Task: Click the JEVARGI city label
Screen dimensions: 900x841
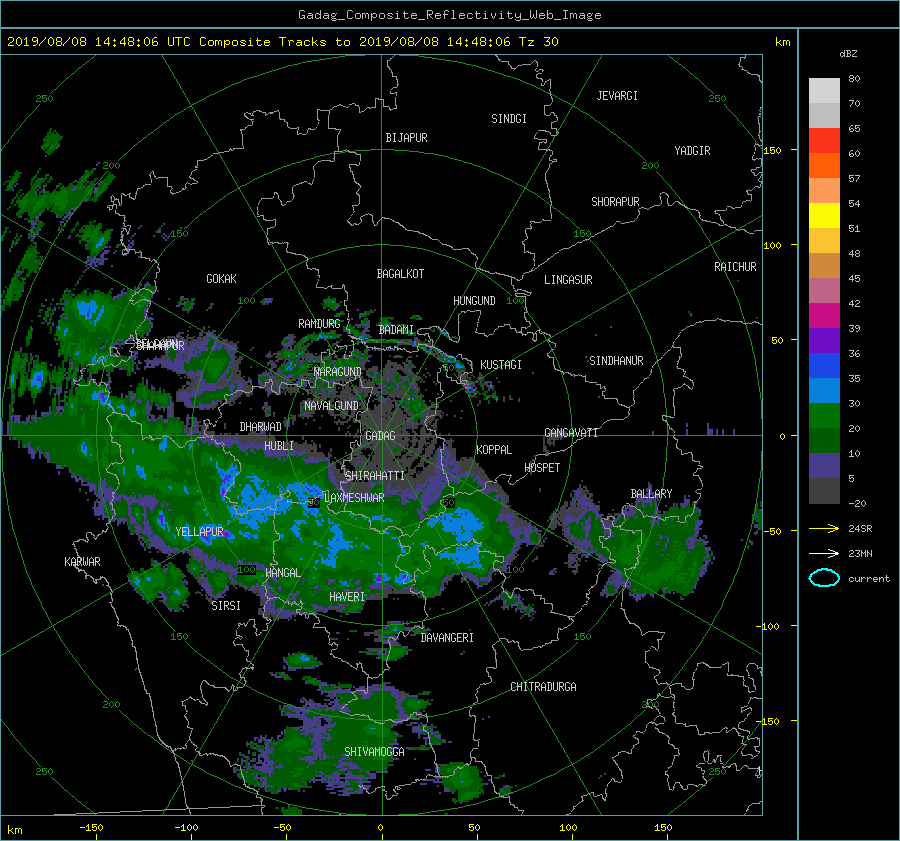Action: pos(617,96)
